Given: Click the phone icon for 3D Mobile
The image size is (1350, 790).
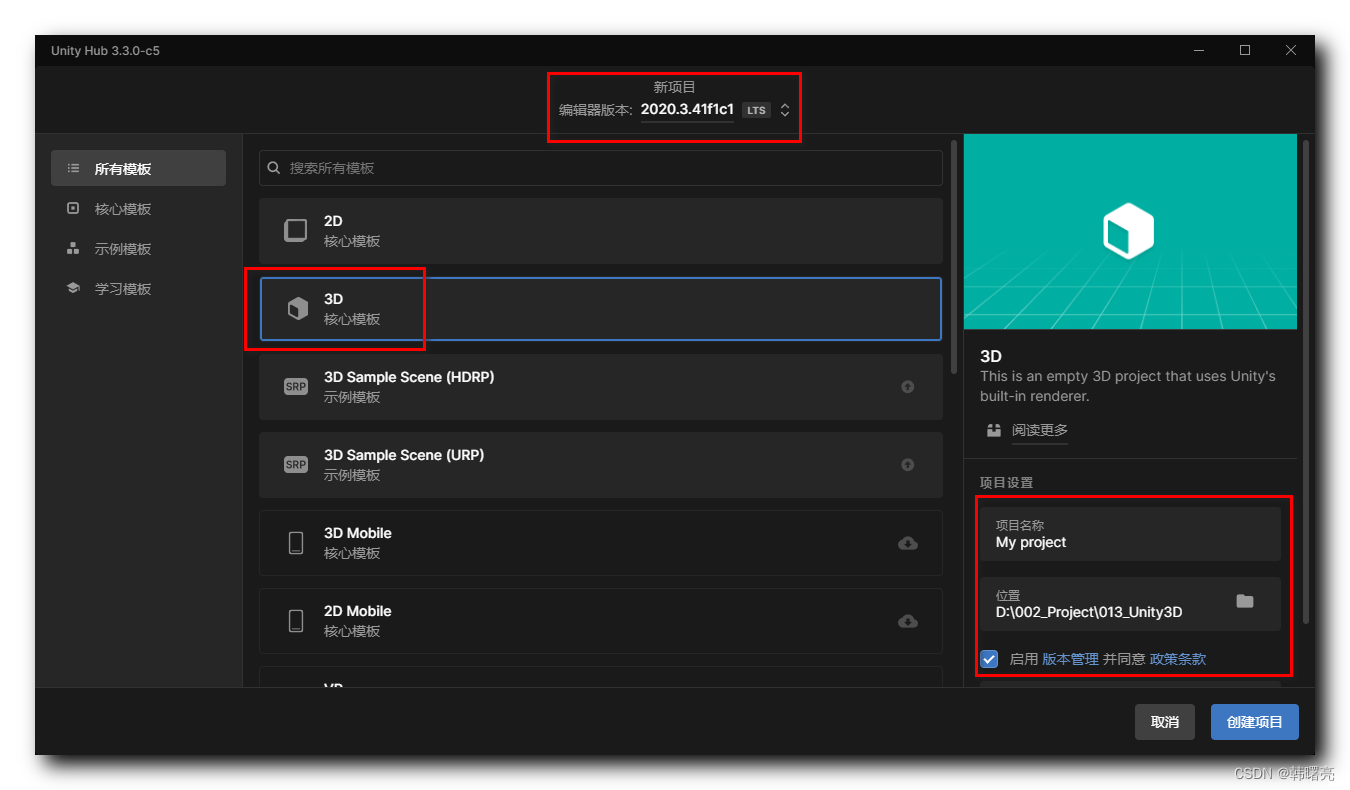Looking at the screenshot, I should coord(296,543).
